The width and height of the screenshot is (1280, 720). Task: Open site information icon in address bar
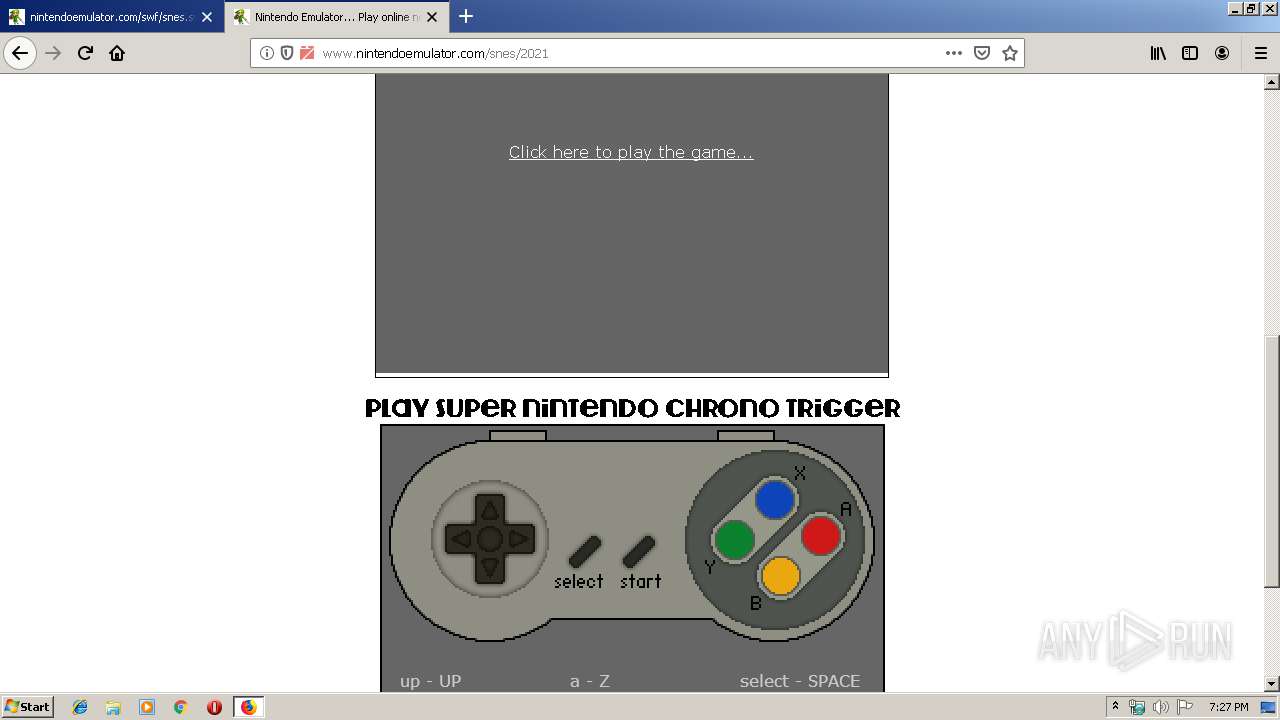click(267, 53)
